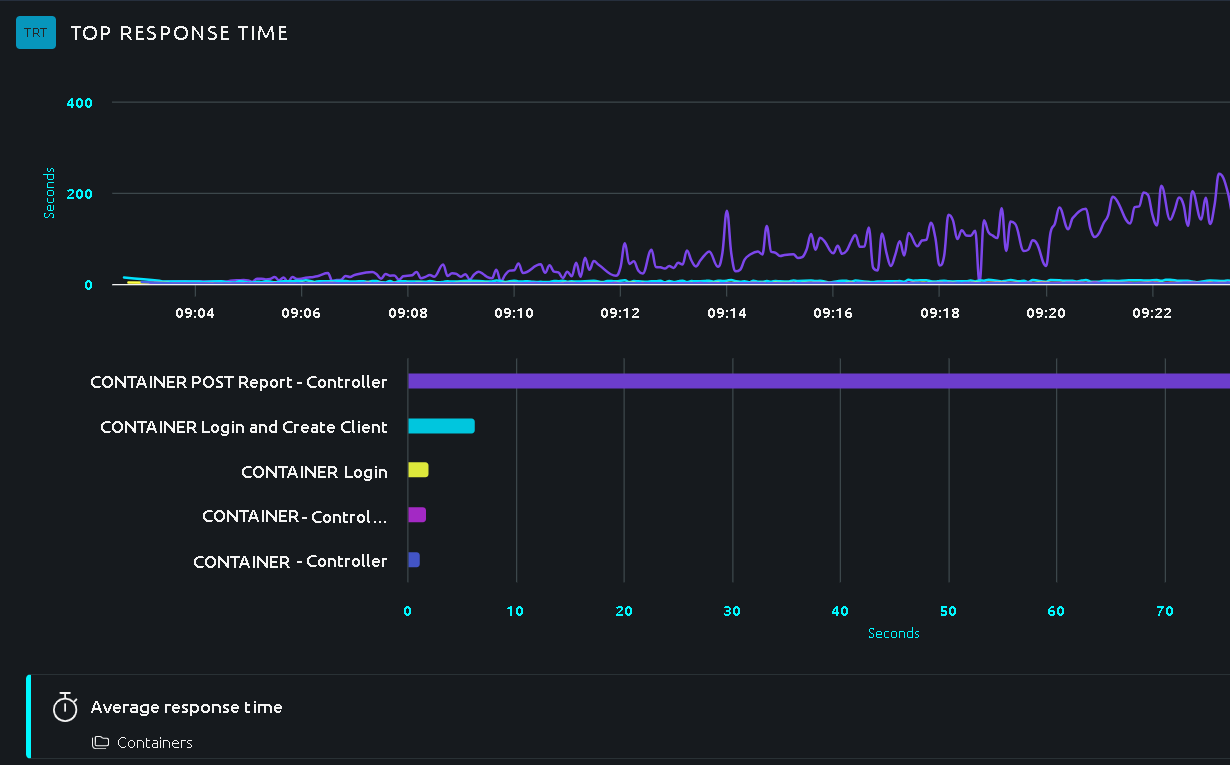Click the TRT badge icon
Viewport: 1230px width, 765px height.
(x=36, y=32)
